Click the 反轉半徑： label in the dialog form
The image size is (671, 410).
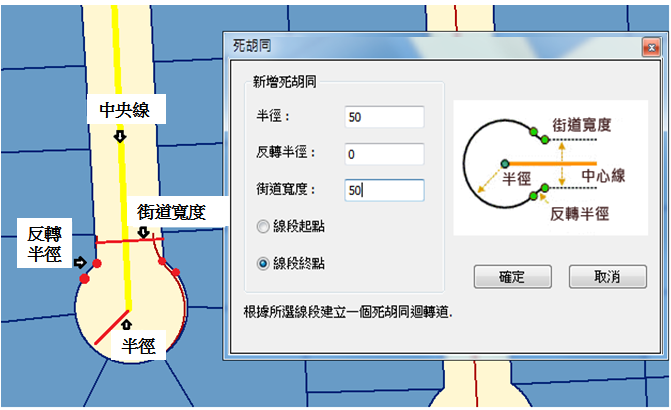click(285, 152)
